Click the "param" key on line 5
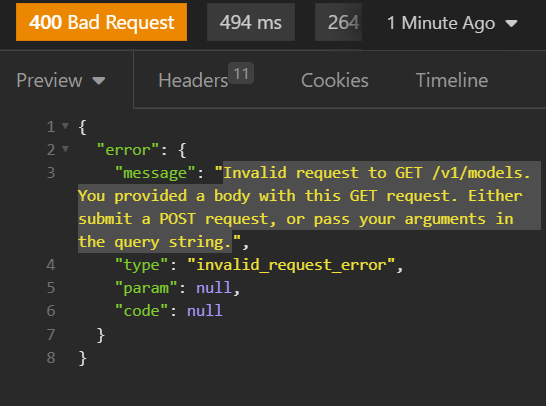 (x=146, y=288)
